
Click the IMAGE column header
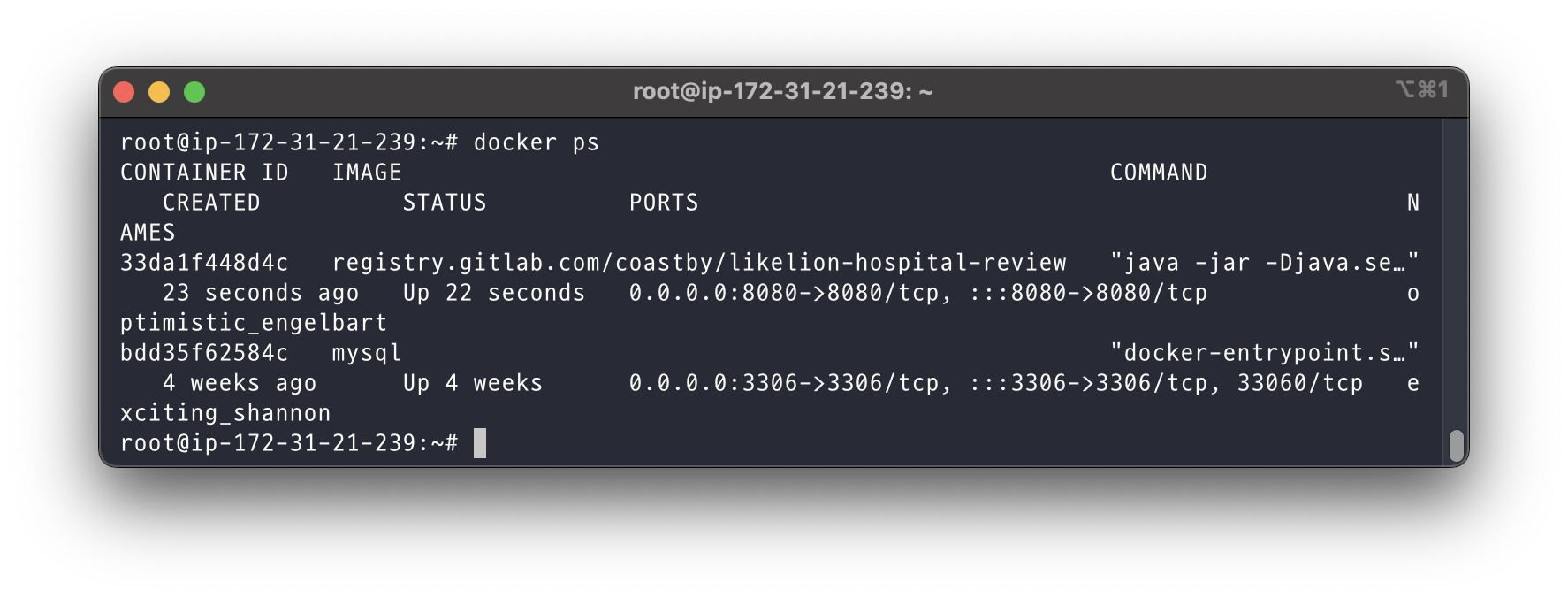tap(367, 172)
